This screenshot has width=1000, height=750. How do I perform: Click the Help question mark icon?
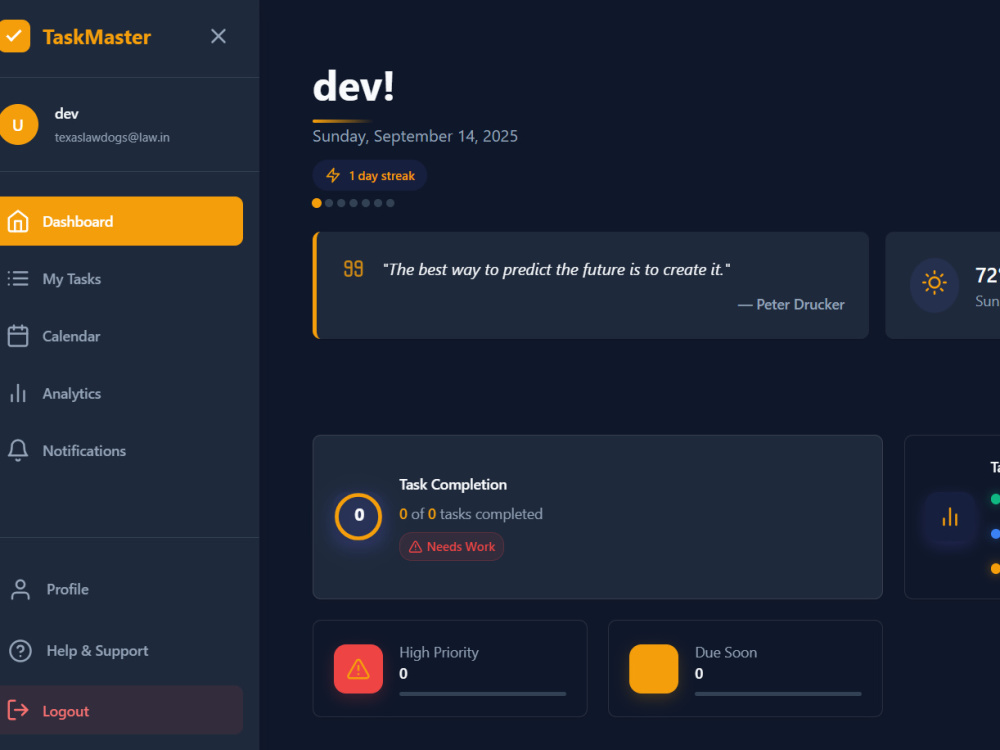[x=20, y=651]
